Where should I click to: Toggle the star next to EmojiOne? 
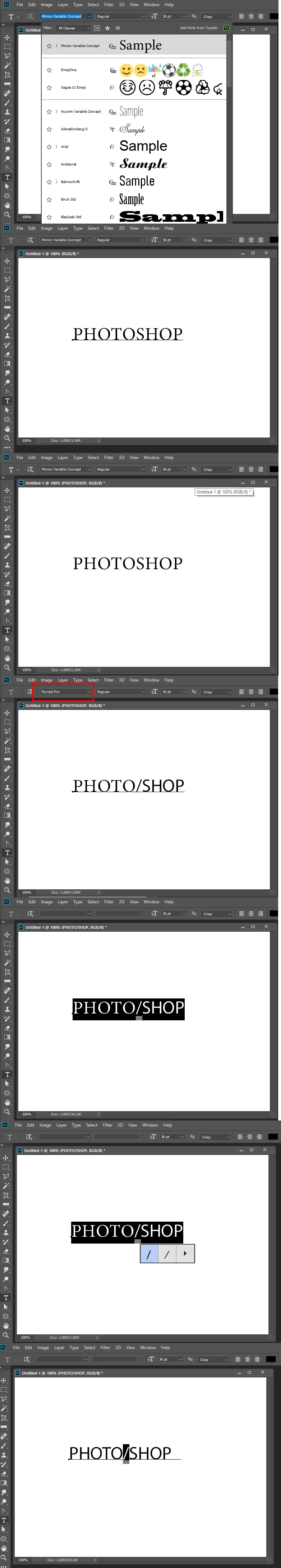coord(49,70)
